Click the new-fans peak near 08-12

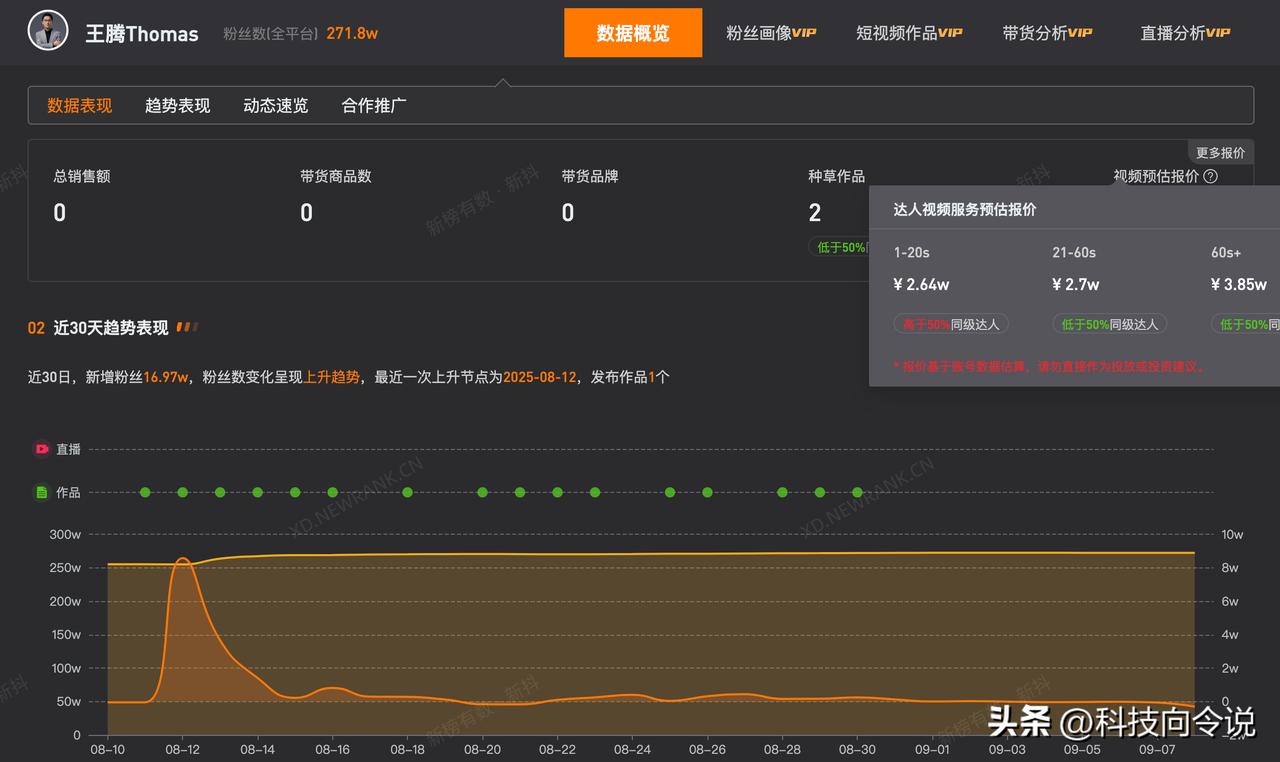(183, 559)
